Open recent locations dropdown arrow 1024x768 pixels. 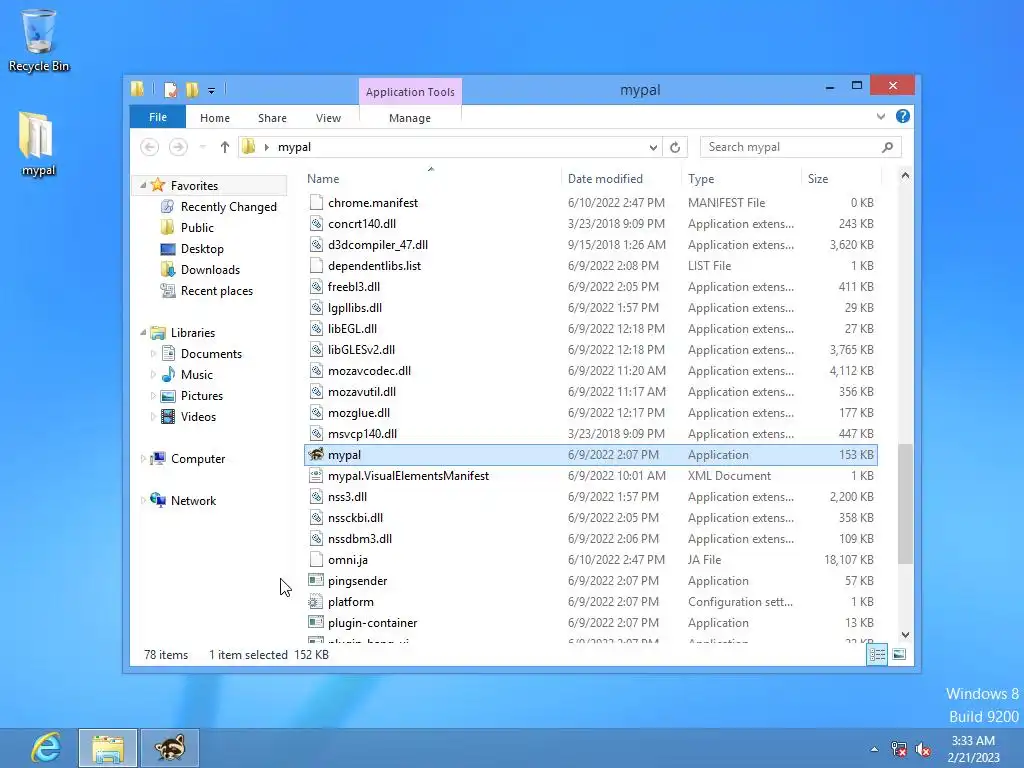tap(203, 147)
